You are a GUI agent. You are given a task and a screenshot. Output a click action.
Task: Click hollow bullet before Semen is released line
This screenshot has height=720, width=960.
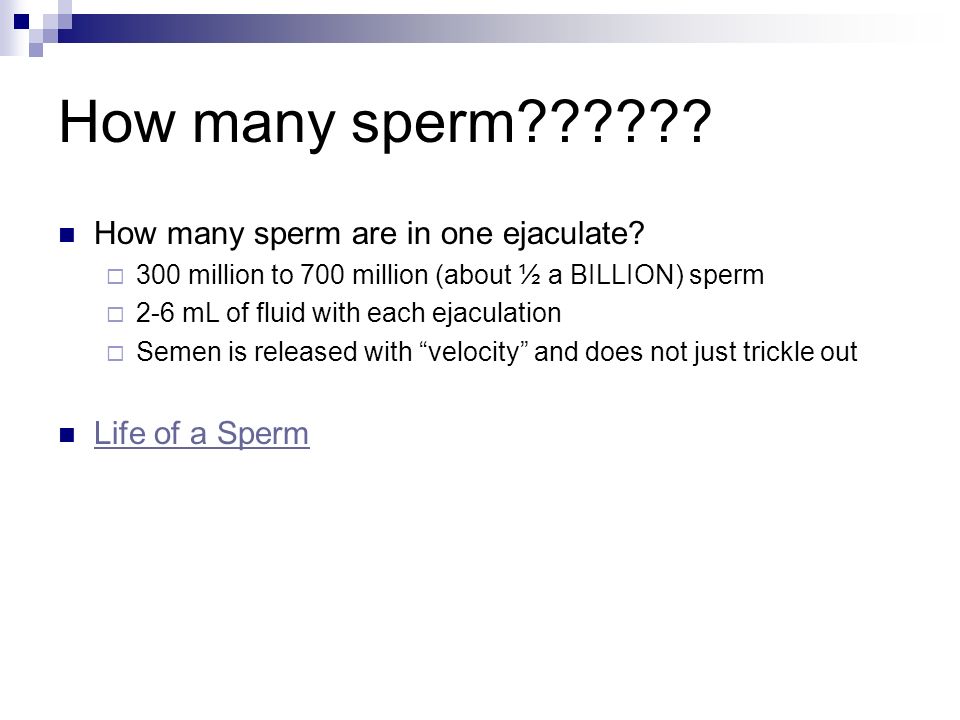115,353
